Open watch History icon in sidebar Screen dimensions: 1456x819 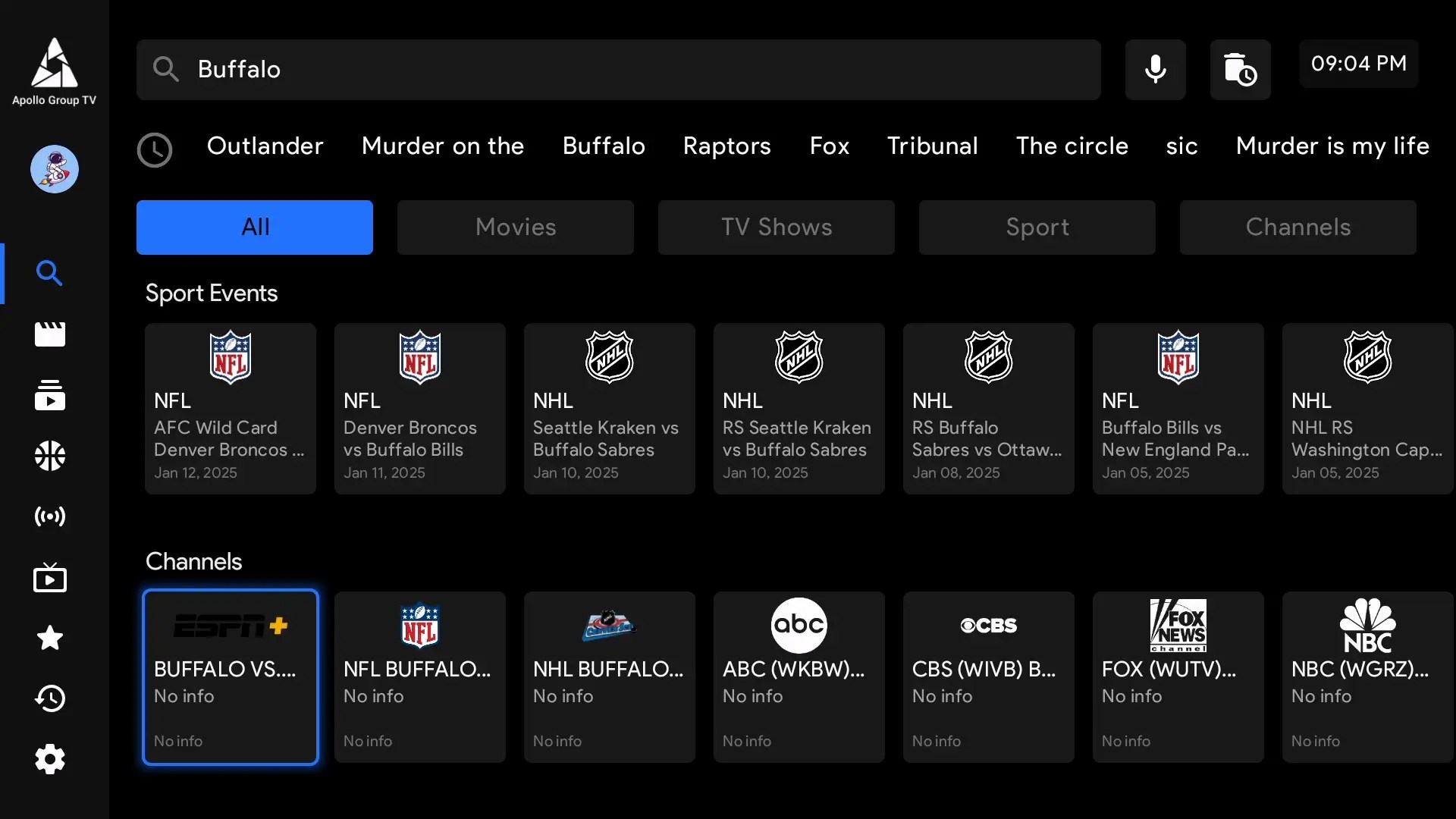coord(50,698)
